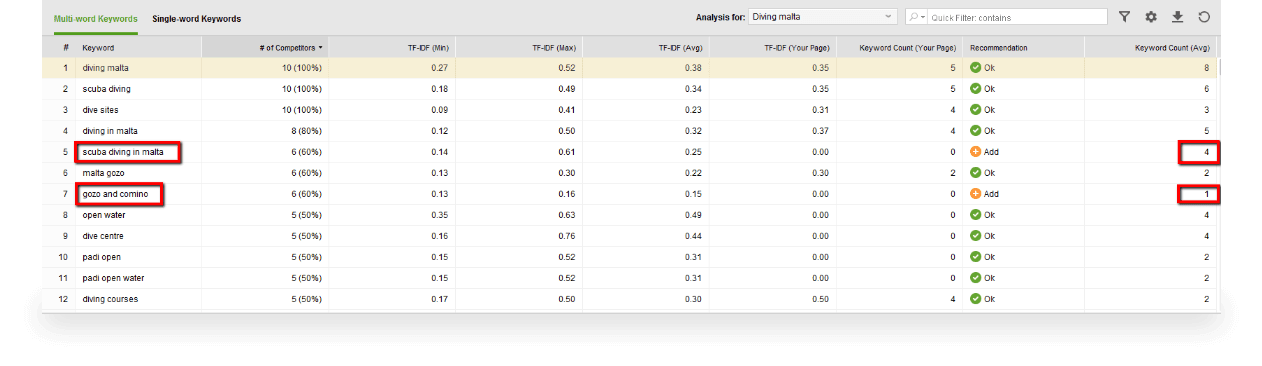The width and height of the screenshot is (1262, 366).
Task: Sort by # of Competitors column
Action: (x=265, y=47)
